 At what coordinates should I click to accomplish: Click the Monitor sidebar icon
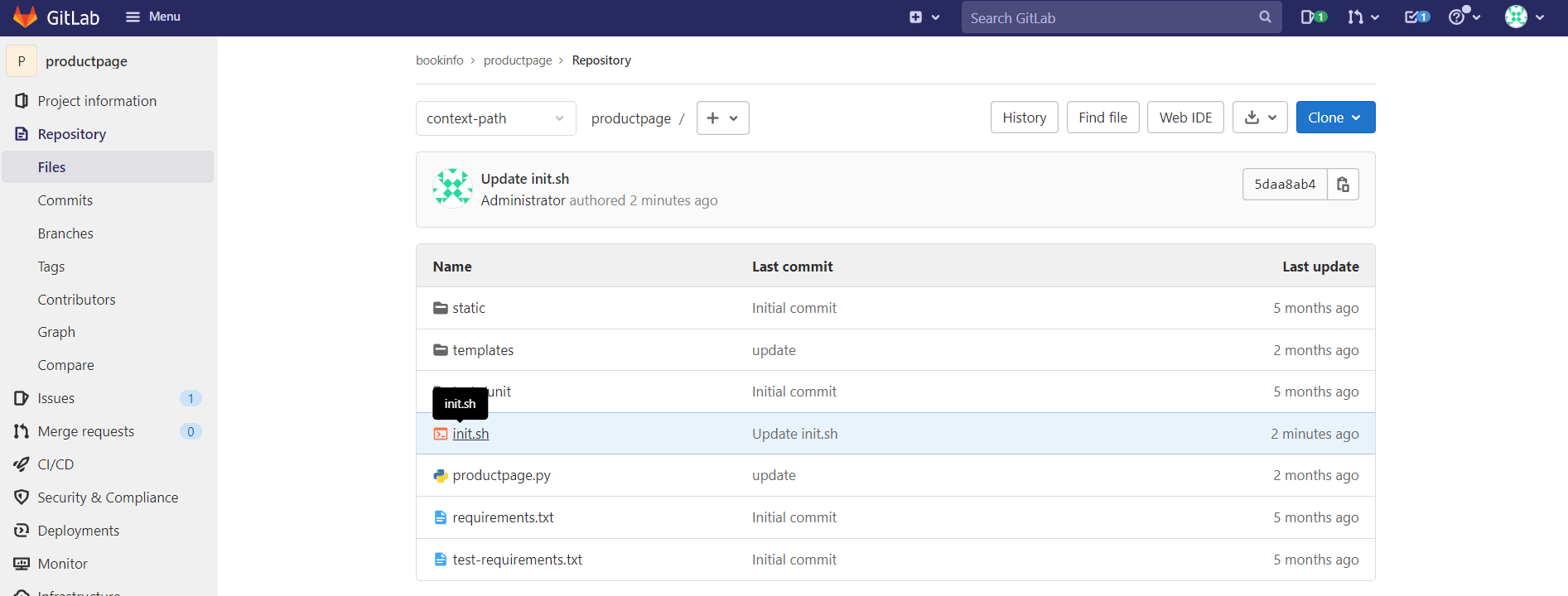click(x=22, y=564)
